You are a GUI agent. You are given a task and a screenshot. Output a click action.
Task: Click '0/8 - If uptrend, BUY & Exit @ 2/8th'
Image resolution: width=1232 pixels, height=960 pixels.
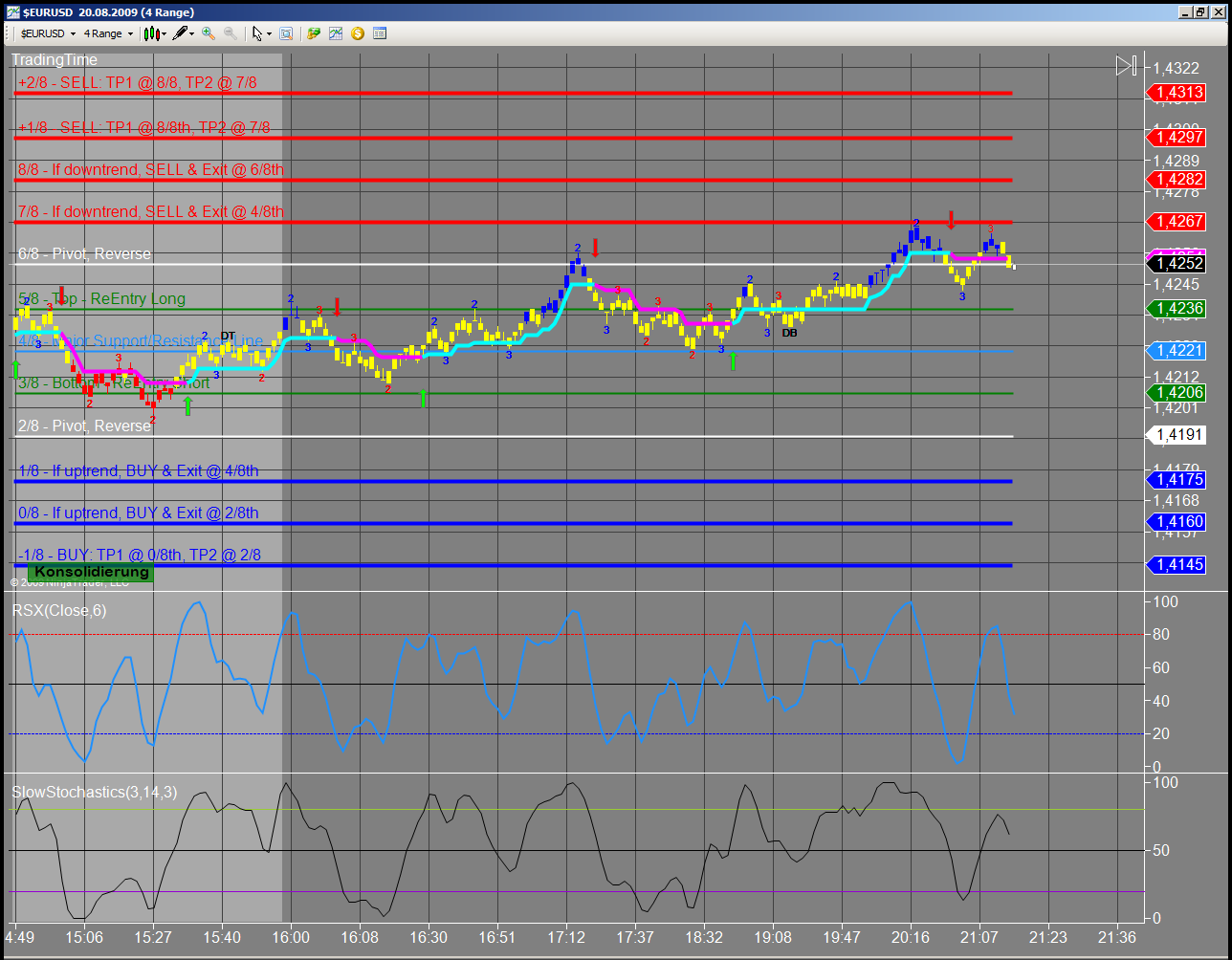click(138, 513)
